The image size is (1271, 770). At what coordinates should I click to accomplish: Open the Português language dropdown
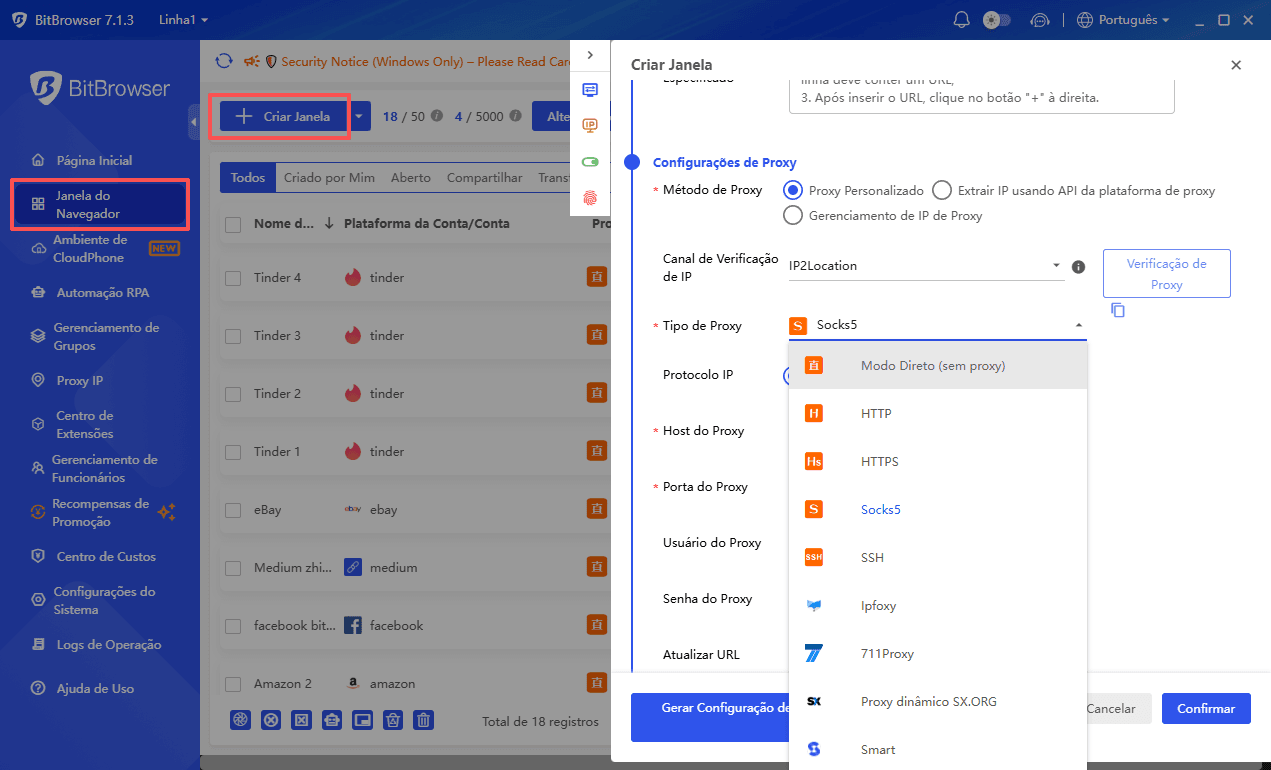pyautogui.click(x=1123, y=20)
